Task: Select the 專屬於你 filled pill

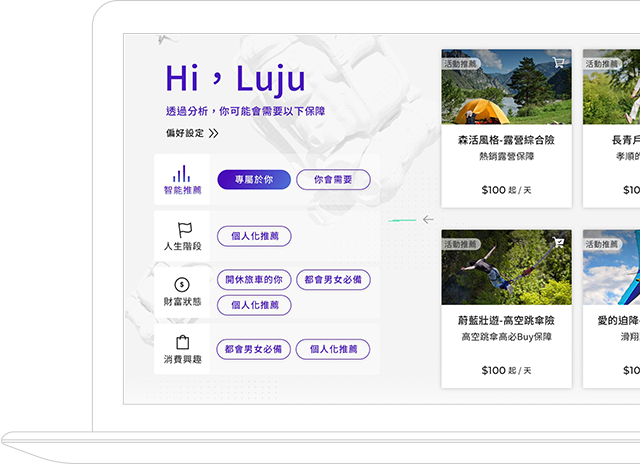Action: click(x=254, y=180)
